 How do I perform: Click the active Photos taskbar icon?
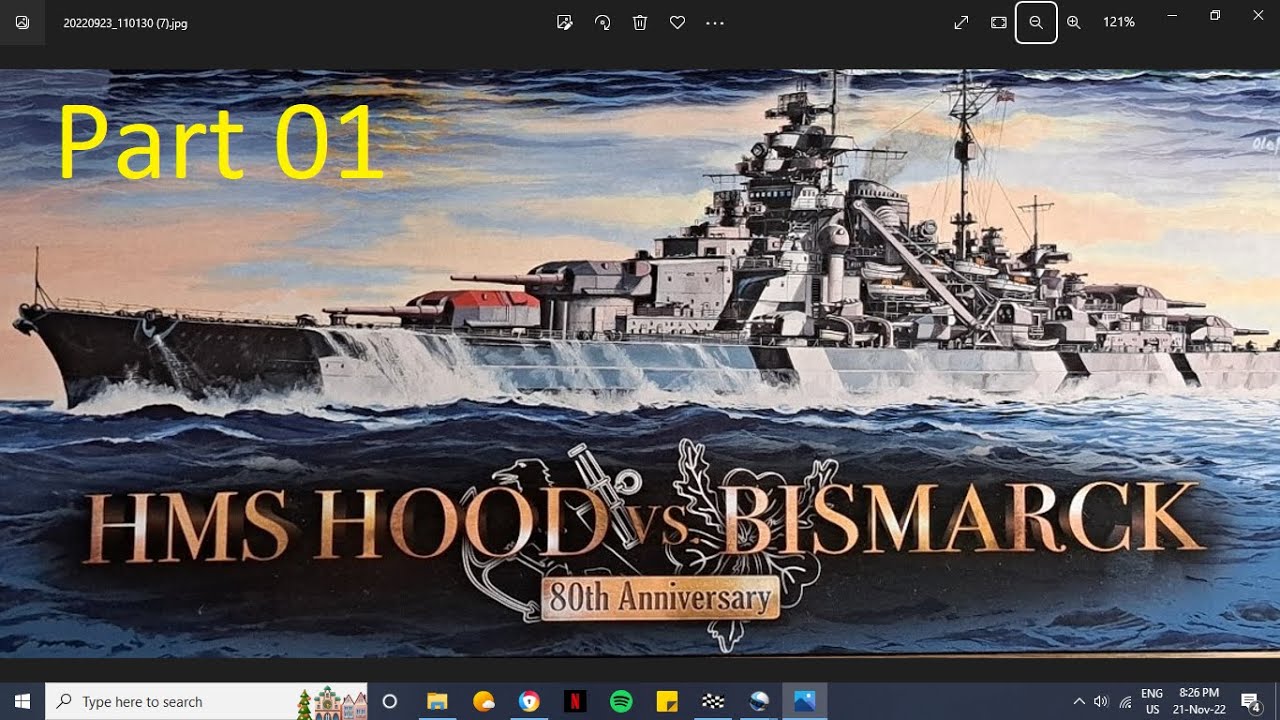point(805,701)
